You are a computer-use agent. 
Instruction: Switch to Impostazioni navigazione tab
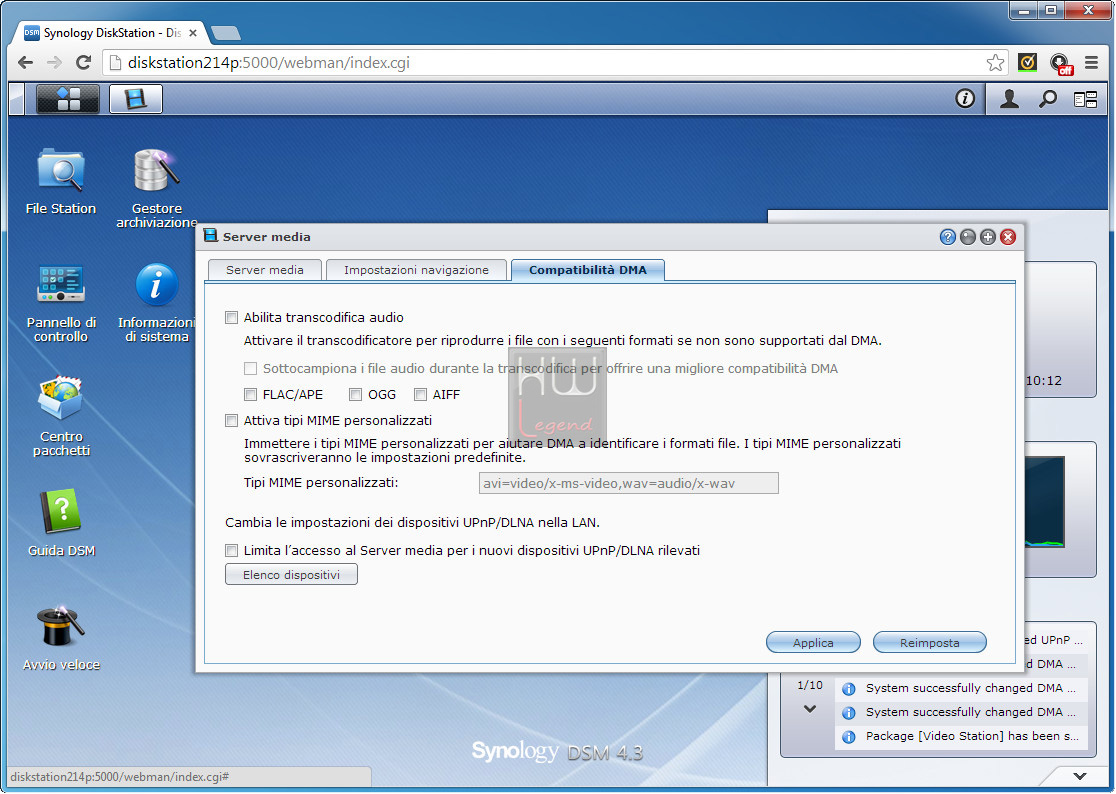tap(416, 270)
